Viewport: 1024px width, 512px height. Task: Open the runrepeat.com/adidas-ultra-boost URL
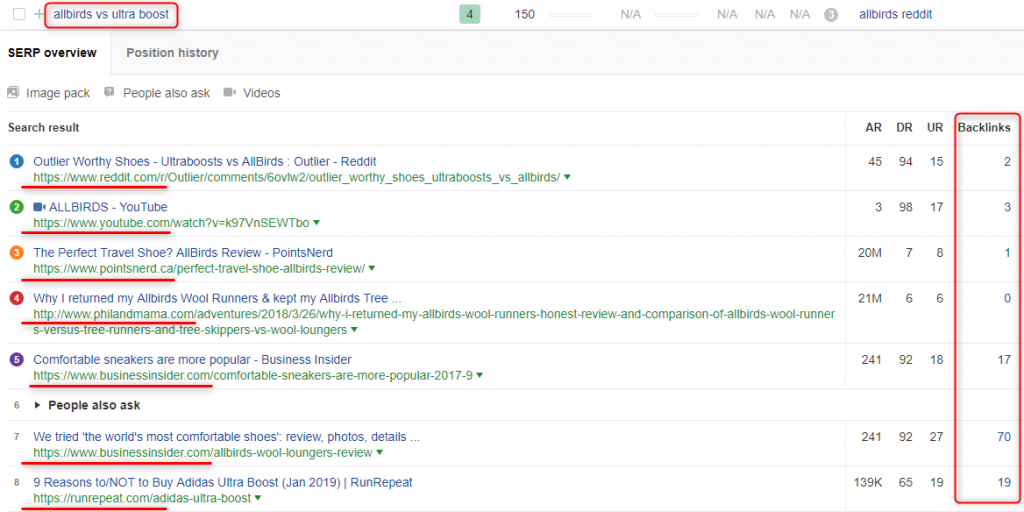tap(142, 498)
